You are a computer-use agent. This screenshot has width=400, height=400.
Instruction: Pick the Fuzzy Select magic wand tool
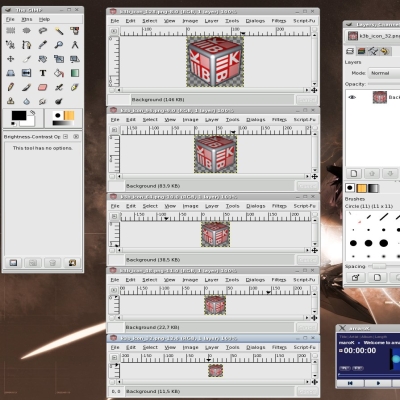tap(59, 31)
